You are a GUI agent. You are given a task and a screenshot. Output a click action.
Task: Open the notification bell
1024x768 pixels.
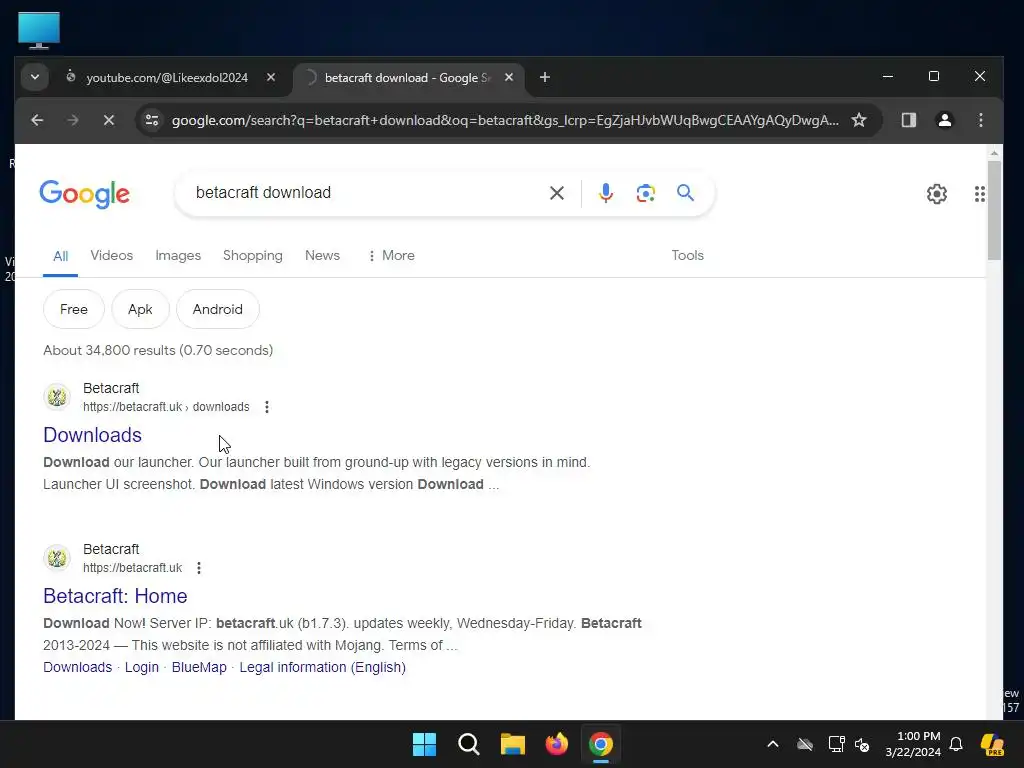tap(956, 744)
